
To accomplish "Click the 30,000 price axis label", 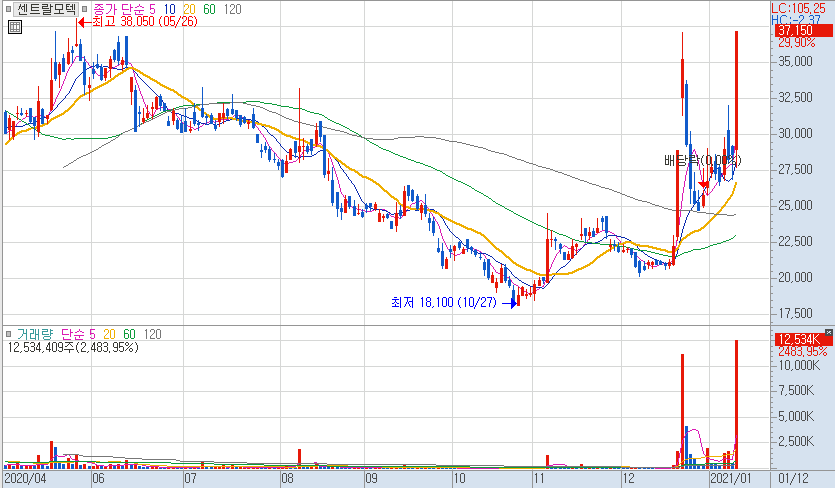I will tap(796, 134).
